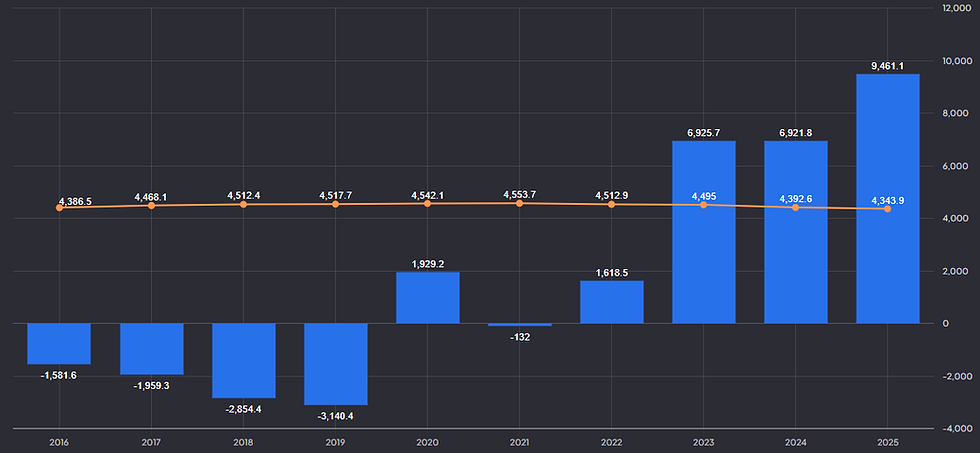Click the 2018 x-axis year label
Viewport: 980px width, 453px height.
pyautogui.click(x=243, y=441)
